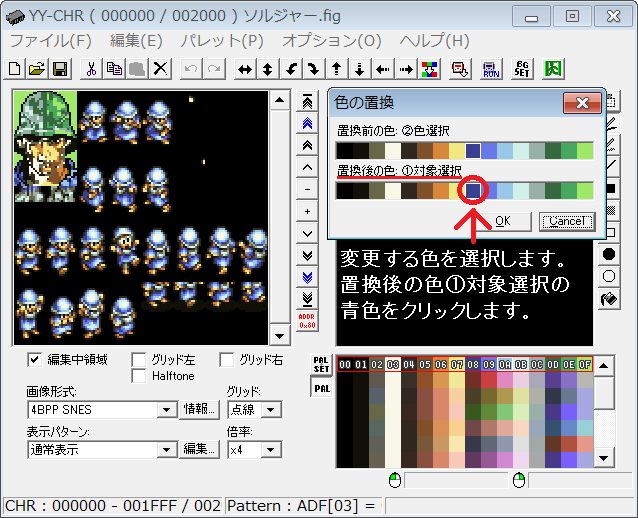This screenshot has height=518, width=638.
Task: Close the 色の置換 dialog
Action: [582, 103]
